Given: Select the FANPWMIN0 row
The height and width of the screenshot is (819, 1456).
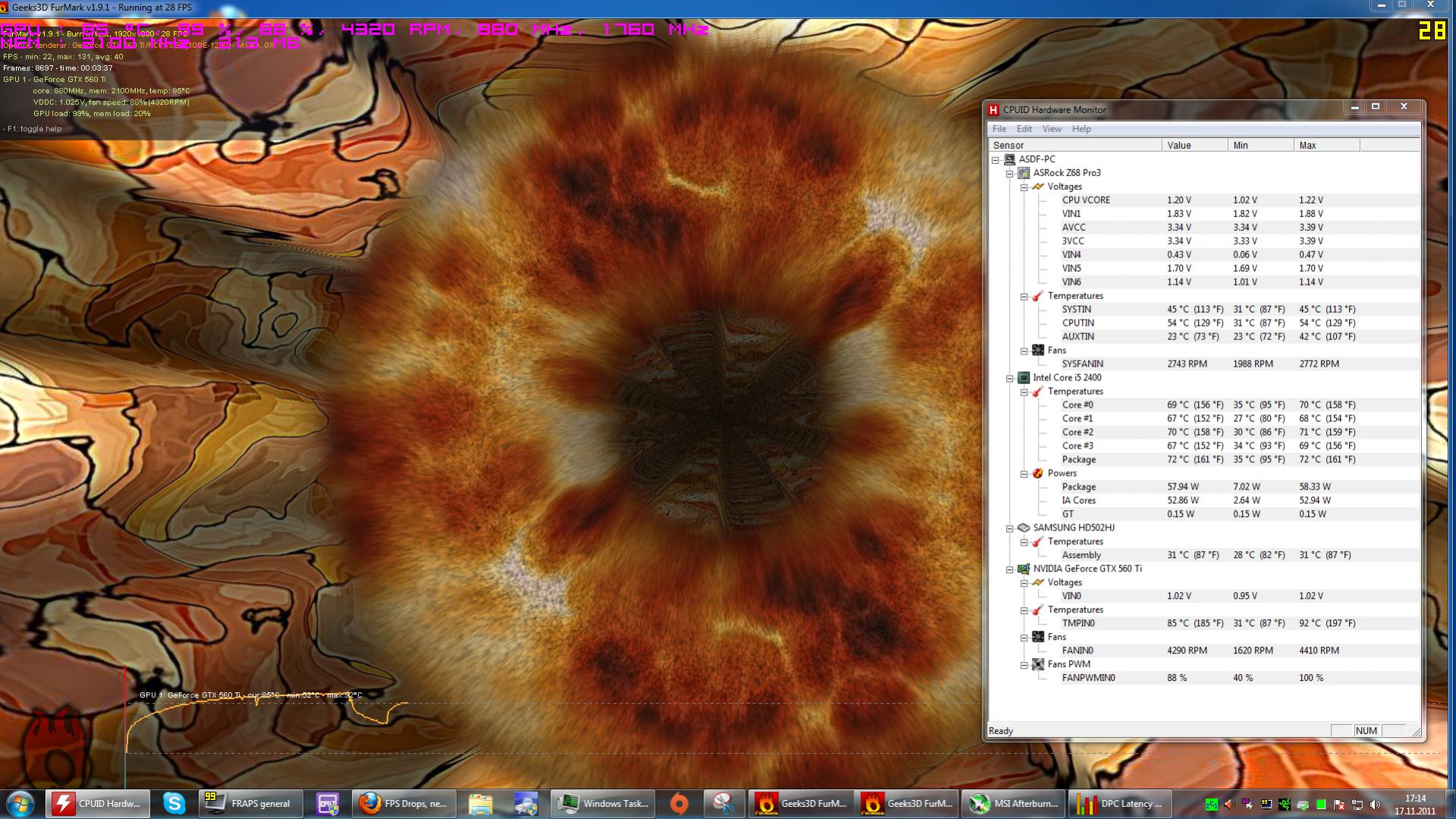Looking at the screenshot, I should 1239,679.
